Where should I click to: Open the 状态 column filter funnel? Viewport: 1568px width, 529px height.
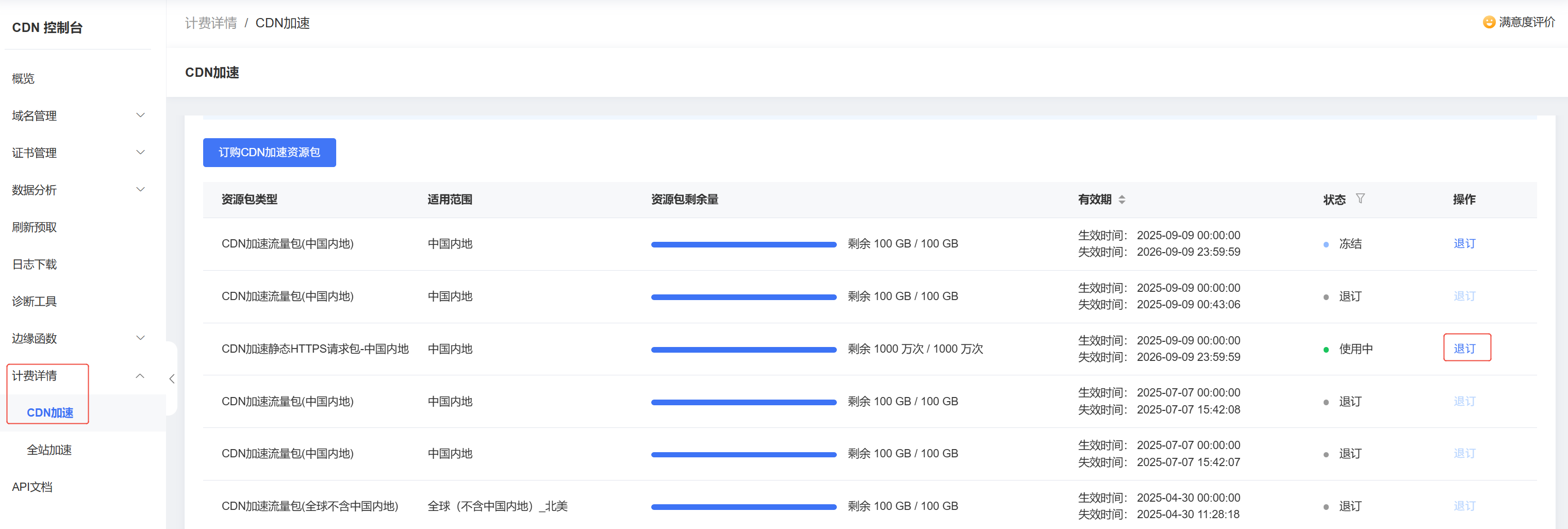(1360, 199)
